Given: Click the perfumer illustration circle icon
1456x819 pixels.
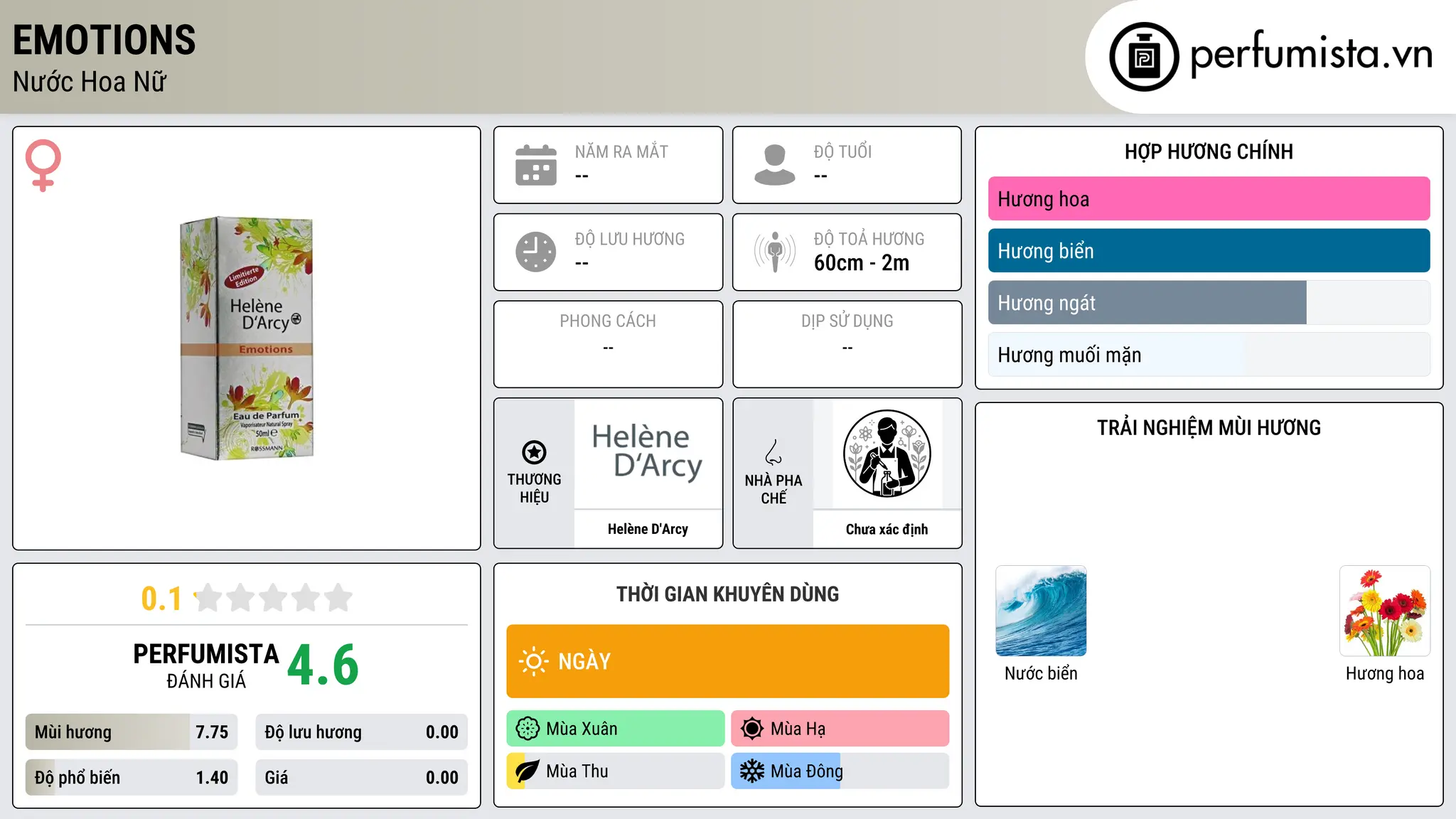Looking at the screenshot, I should pos(887,454).
